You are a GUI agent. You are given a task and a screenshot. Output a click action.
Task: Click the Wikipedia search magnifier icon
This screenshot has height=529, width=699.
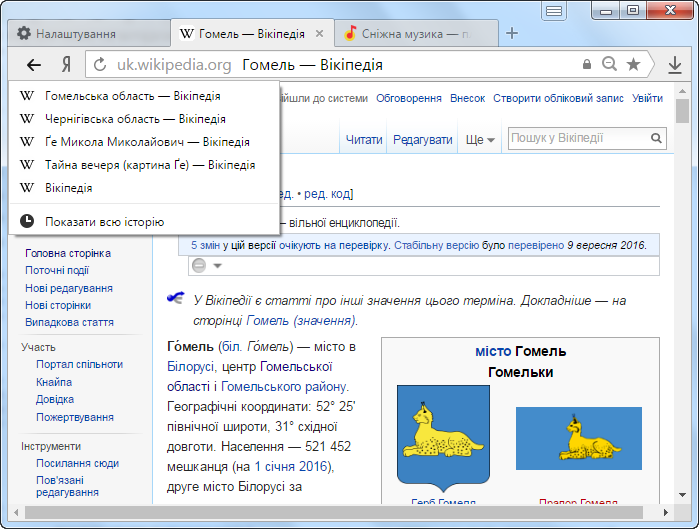coord(656,138)
